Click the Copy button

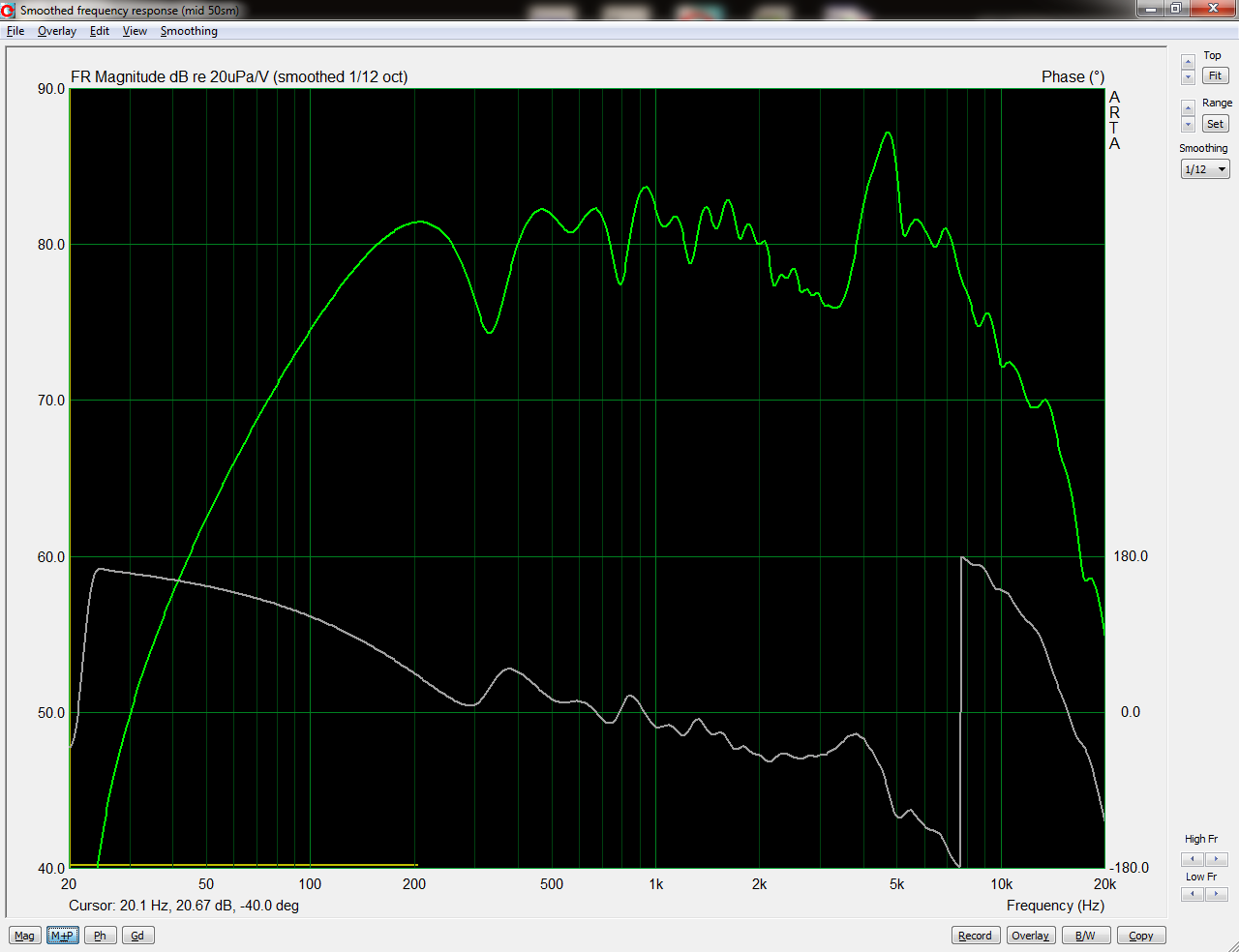pyautogui.click(x=1141, y=936)
